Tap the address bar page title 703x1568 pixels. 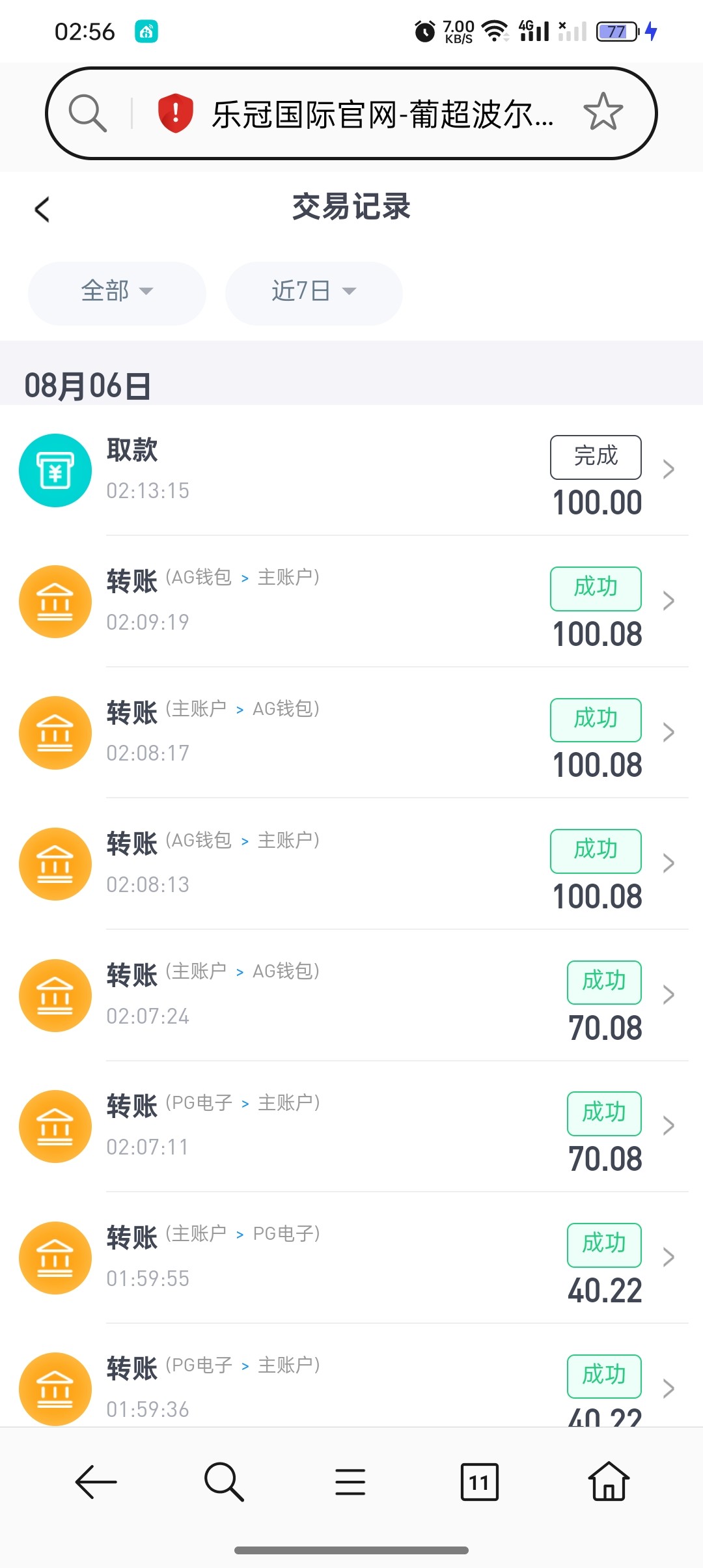click(383, 115)
